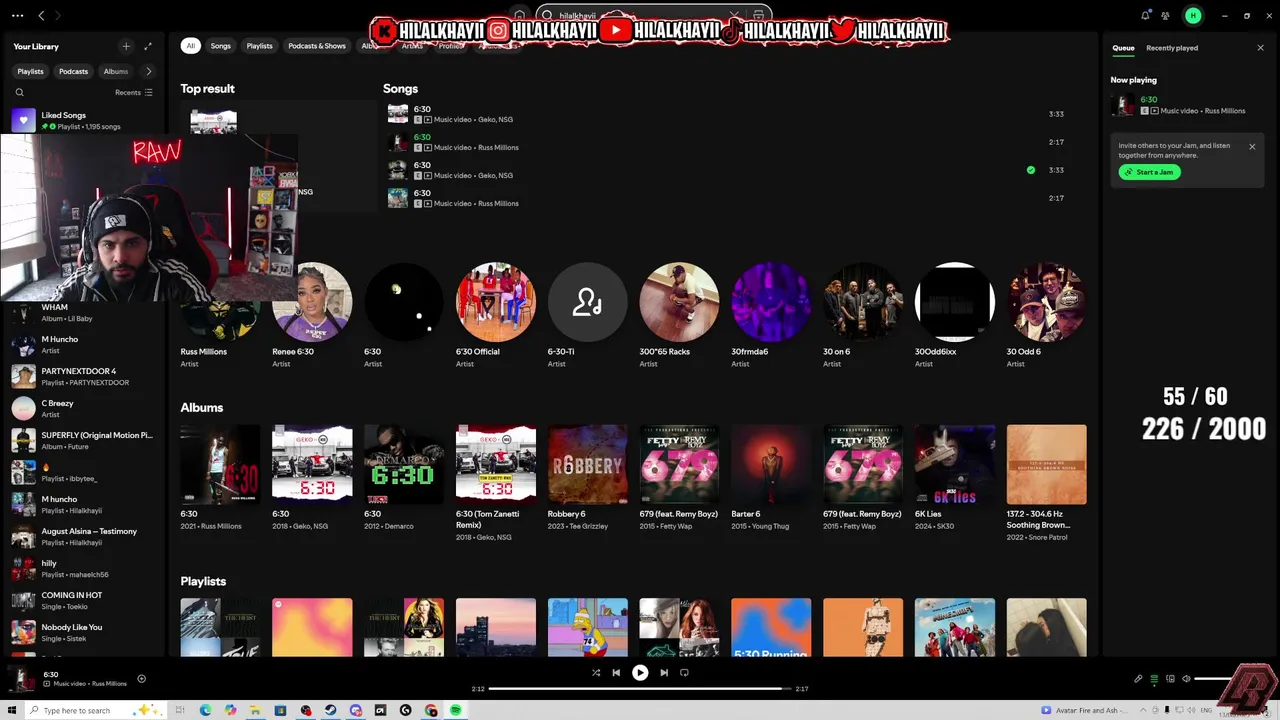Click the green saved checkmark on third song
This screenshot has height=720, width=1280.
(x=1031, y=170)
